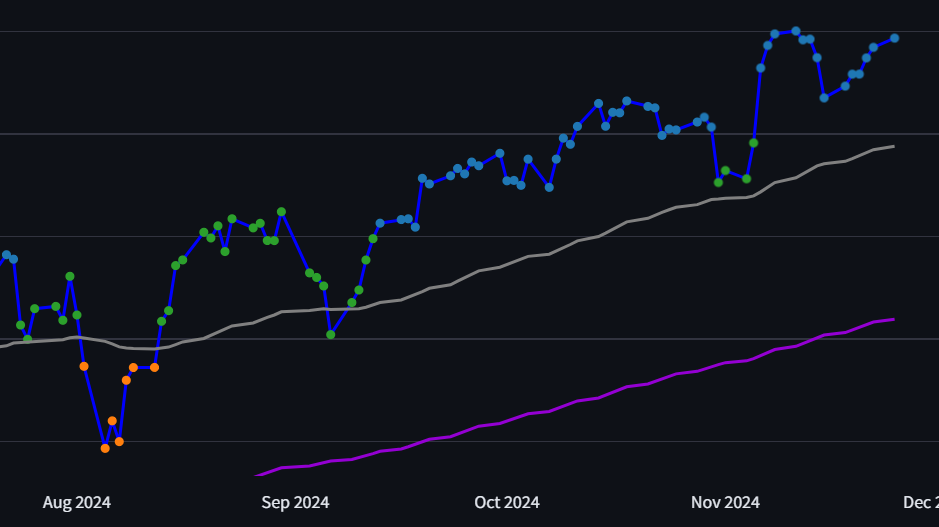Click the first orange point of the August drop
Screen dimensions: 939x527
pyautogui.click(x=84, y=366)
